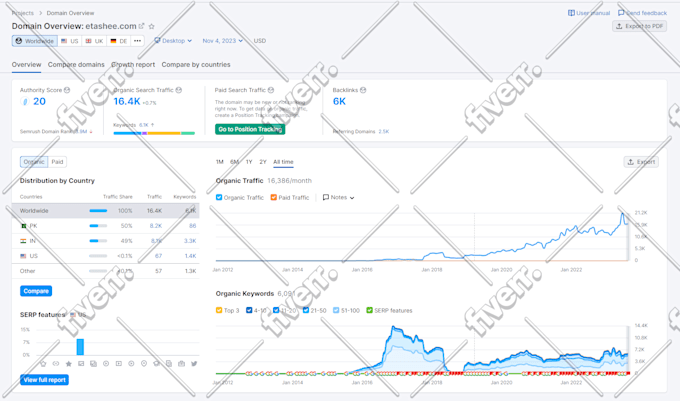
Task: Select the All time range
Action: click(283, 162)
